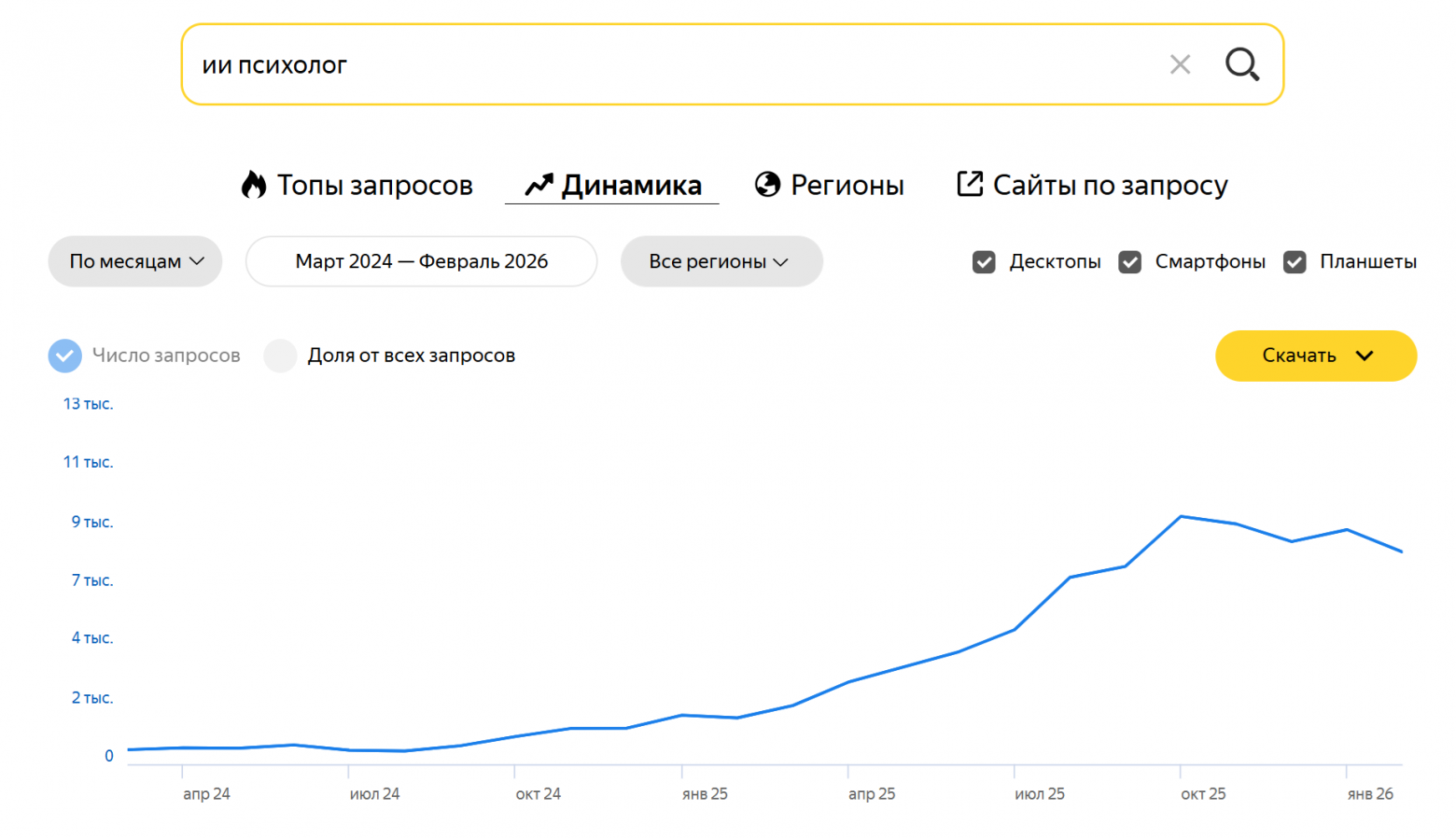Select the Число запросов radio option
Image resolution: width=1456 pixels, height=838 pixels.
tap(64, 356)
